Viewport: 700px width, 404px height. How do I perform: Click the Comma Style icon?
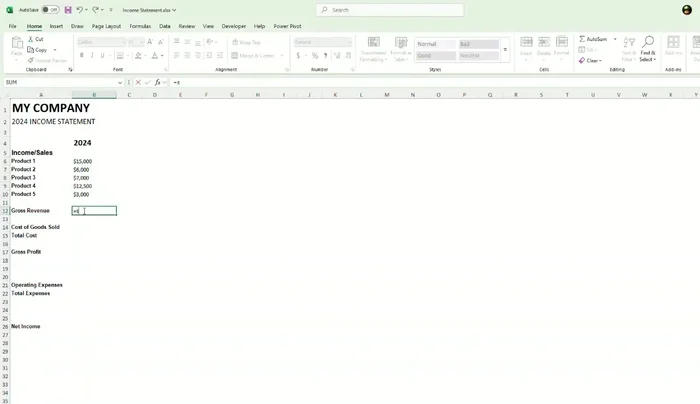tap(325, 55)
